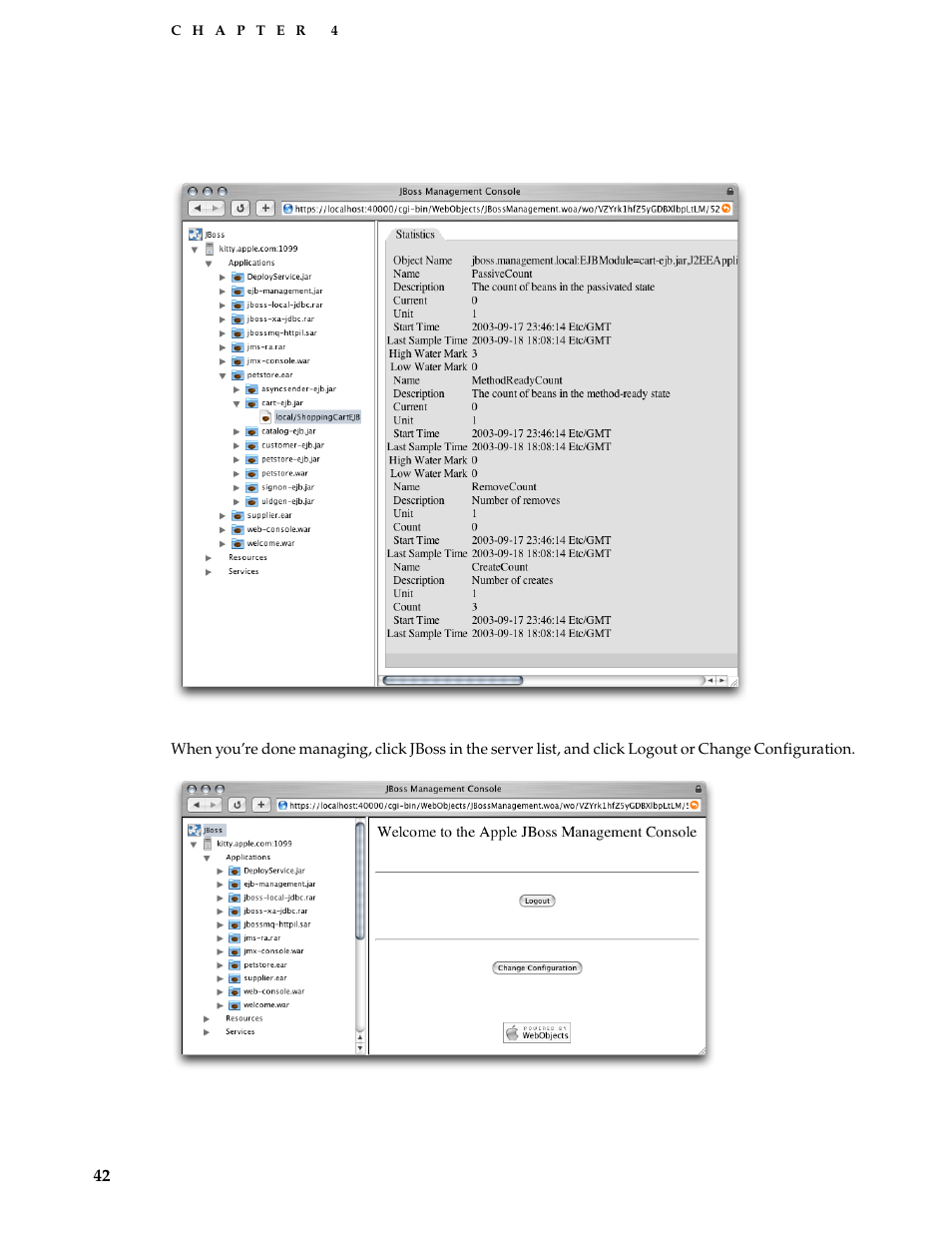Click the Change Configuration button
This screenshot has width=952, height=1233.
(537, 967)
